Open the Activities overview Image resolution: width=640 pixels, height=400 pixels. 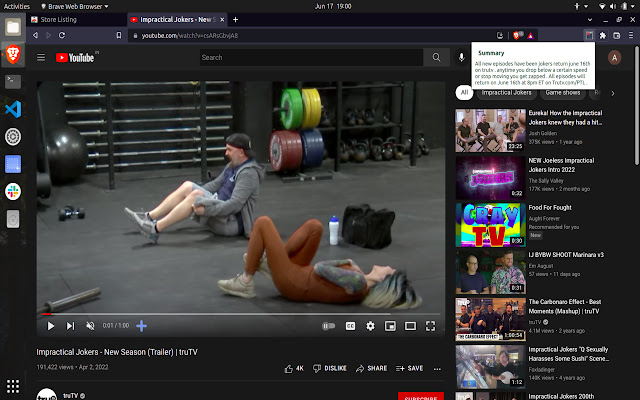[x=17, y=6]
